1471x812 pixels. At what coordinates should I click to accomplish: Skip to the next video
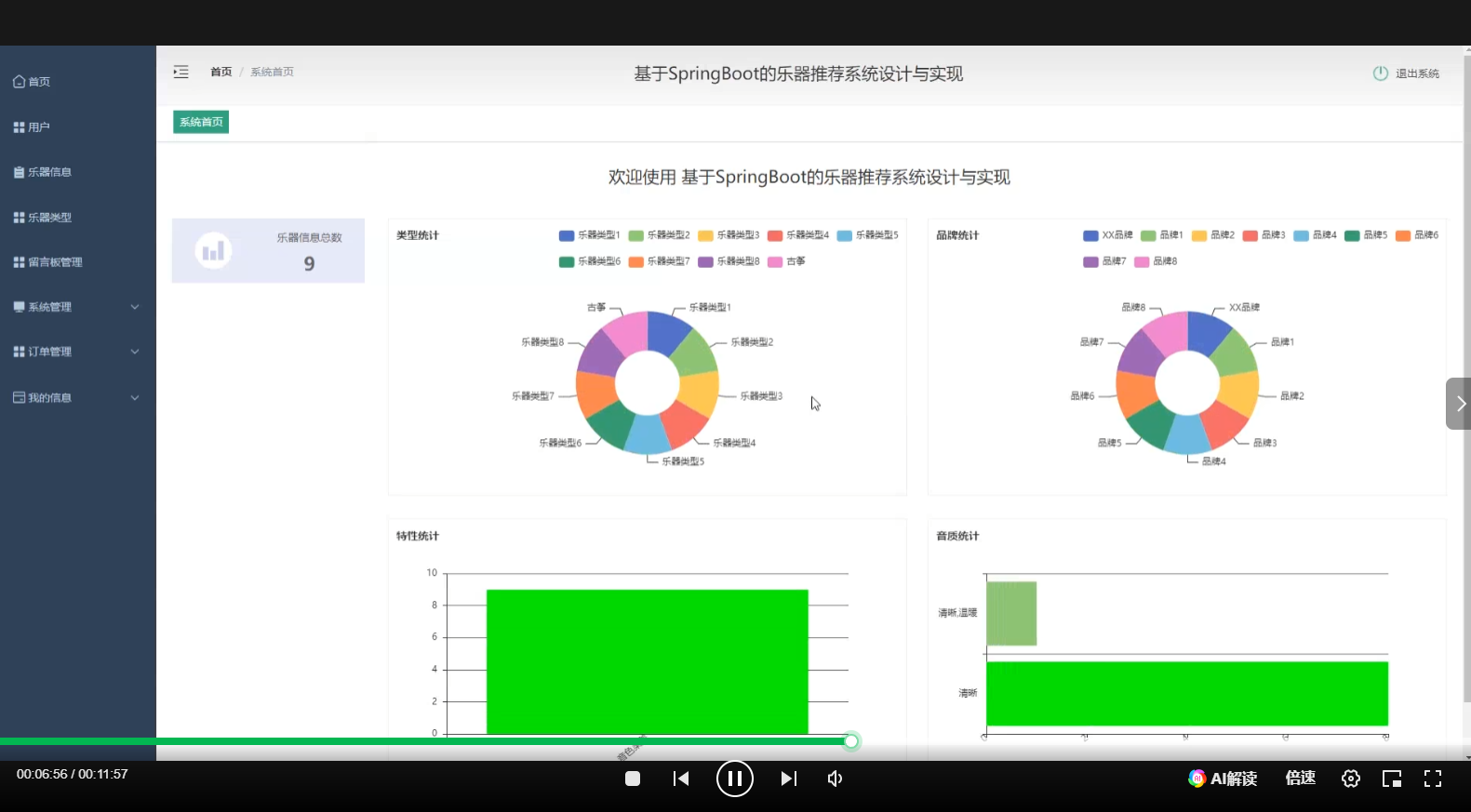[x=788, y=779]
